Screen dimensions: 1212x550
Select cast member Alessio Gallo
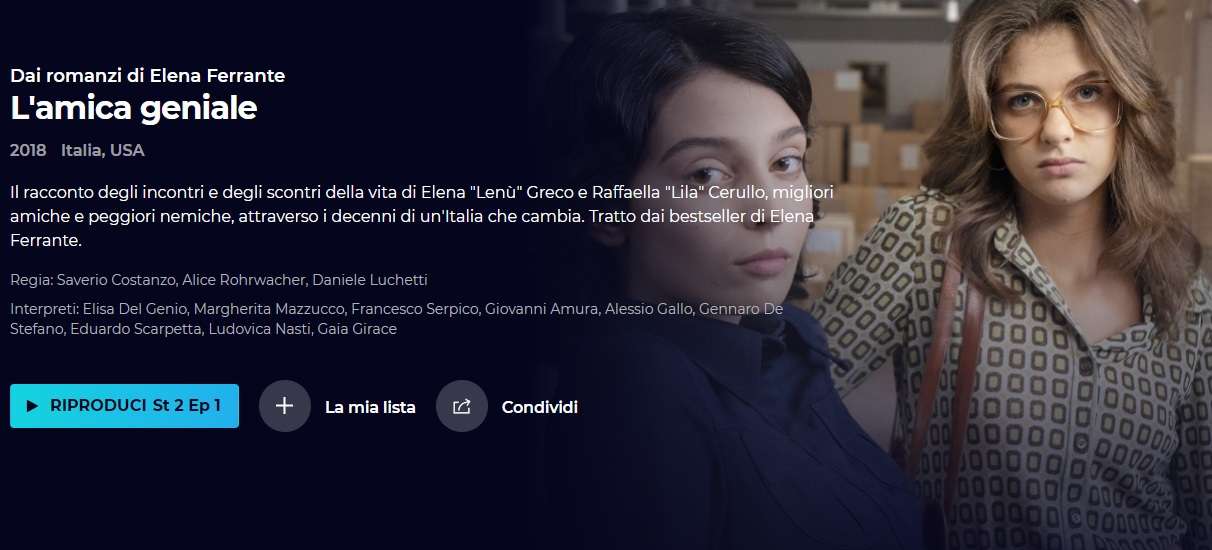click(x=647, y=310)
